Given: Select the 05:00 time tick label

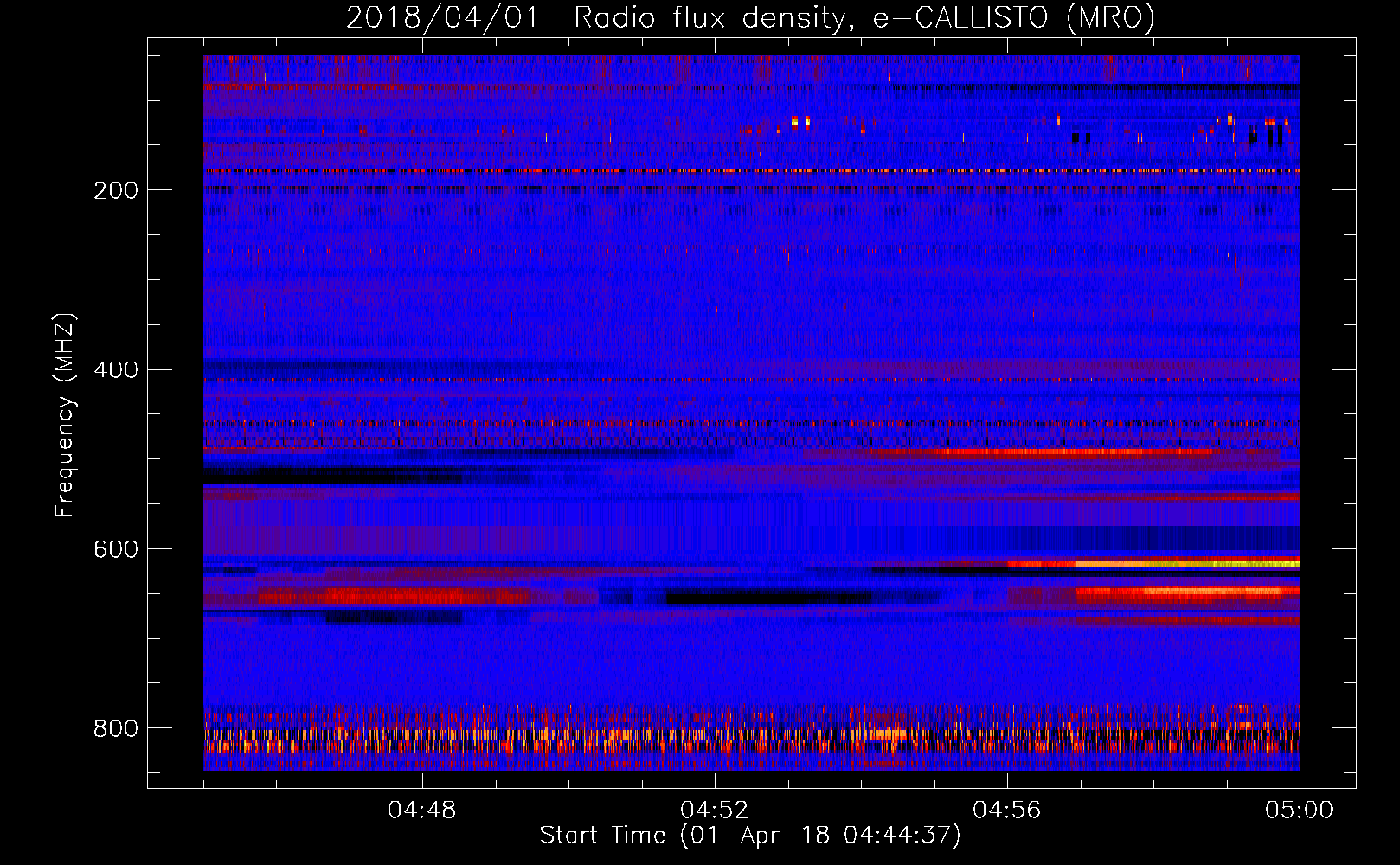Looking at the screenshot, I should point(1299,811).
